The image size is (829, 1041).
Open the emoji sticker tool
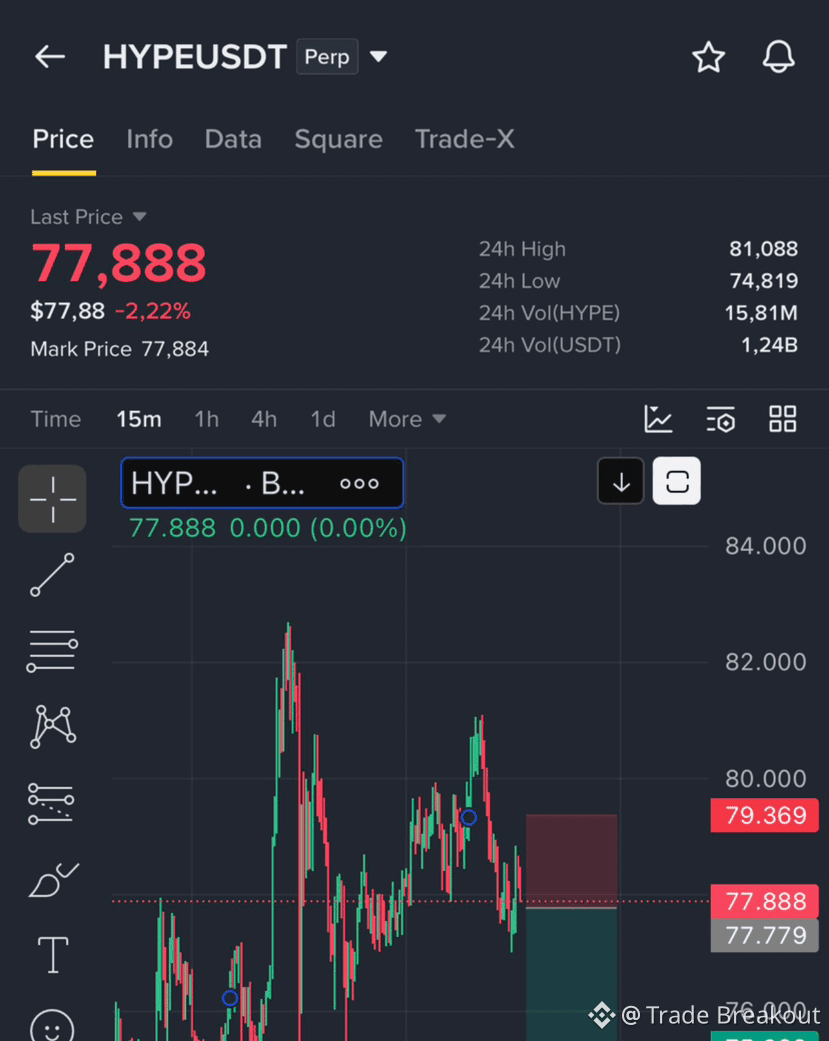(x=52, y=1026)
